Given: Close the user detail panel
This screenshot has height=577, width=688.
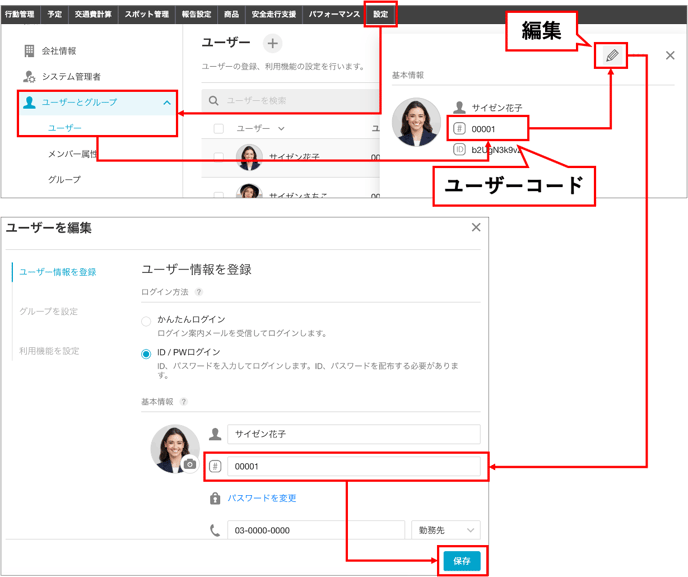Looking at the screenshot, I should (x=670, y=55).
